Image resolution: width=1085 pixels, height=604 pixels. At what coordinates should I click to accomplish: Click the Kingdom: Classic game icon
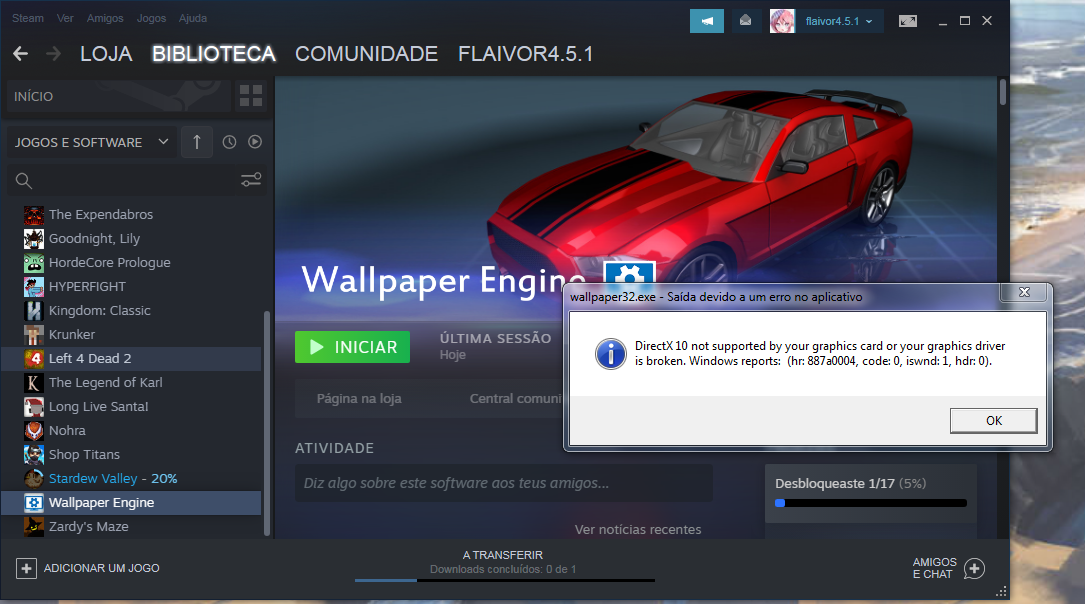(x=33, y=311)
